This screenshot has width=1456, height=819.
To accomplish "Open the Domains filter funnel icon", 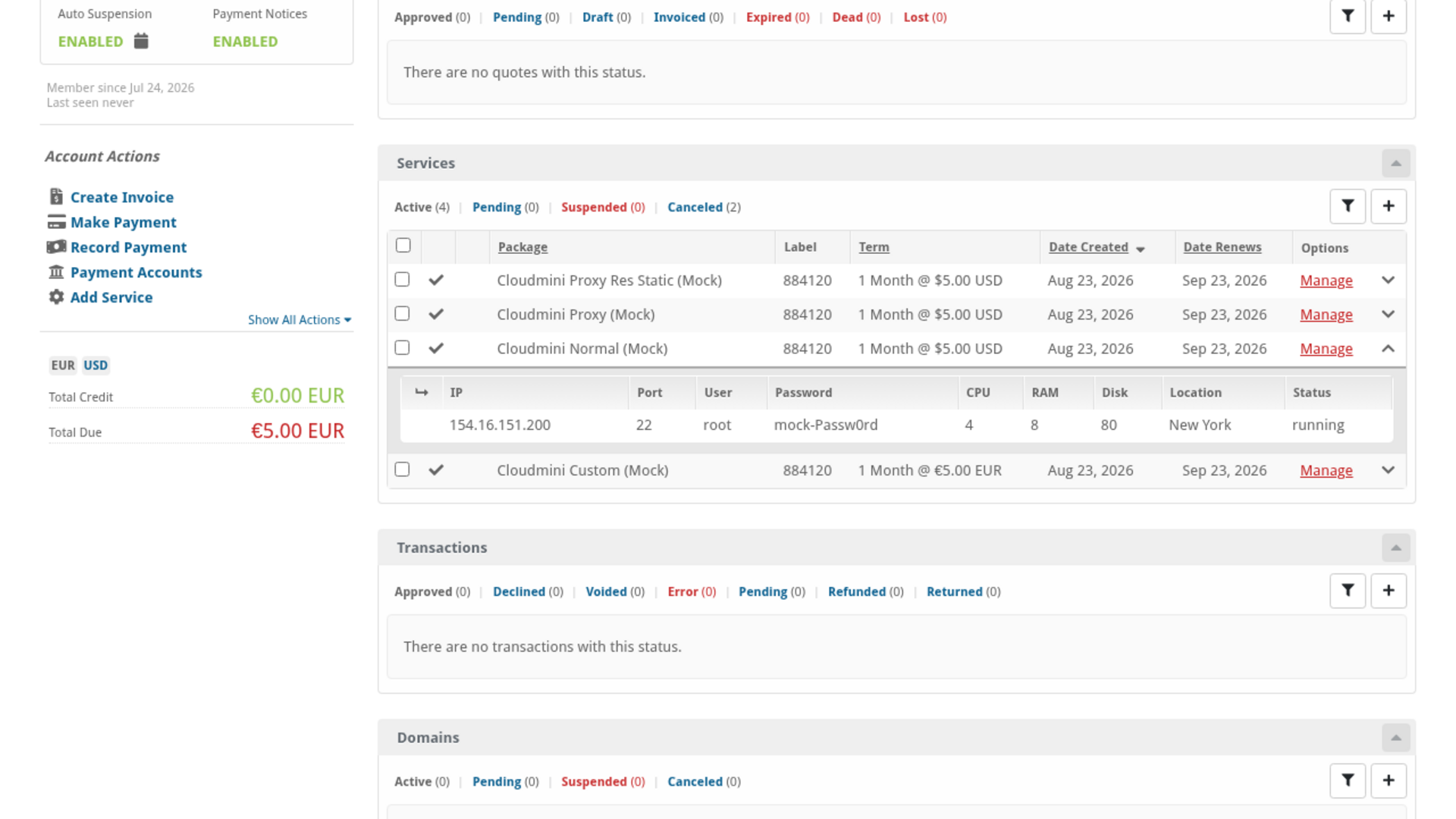I will (1348, 780).
